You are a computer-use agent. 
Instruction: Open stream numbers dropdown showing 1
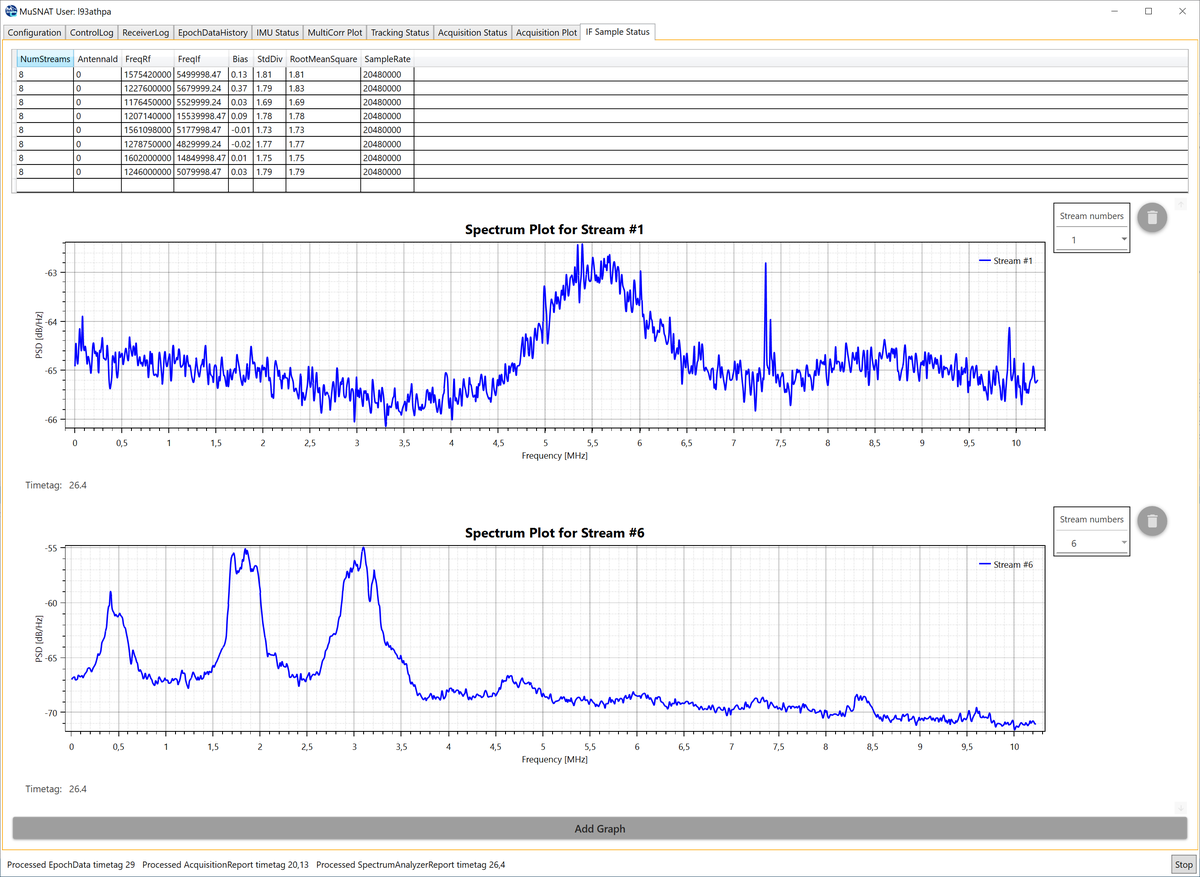pyautogui.click(x=1092, y=240)
